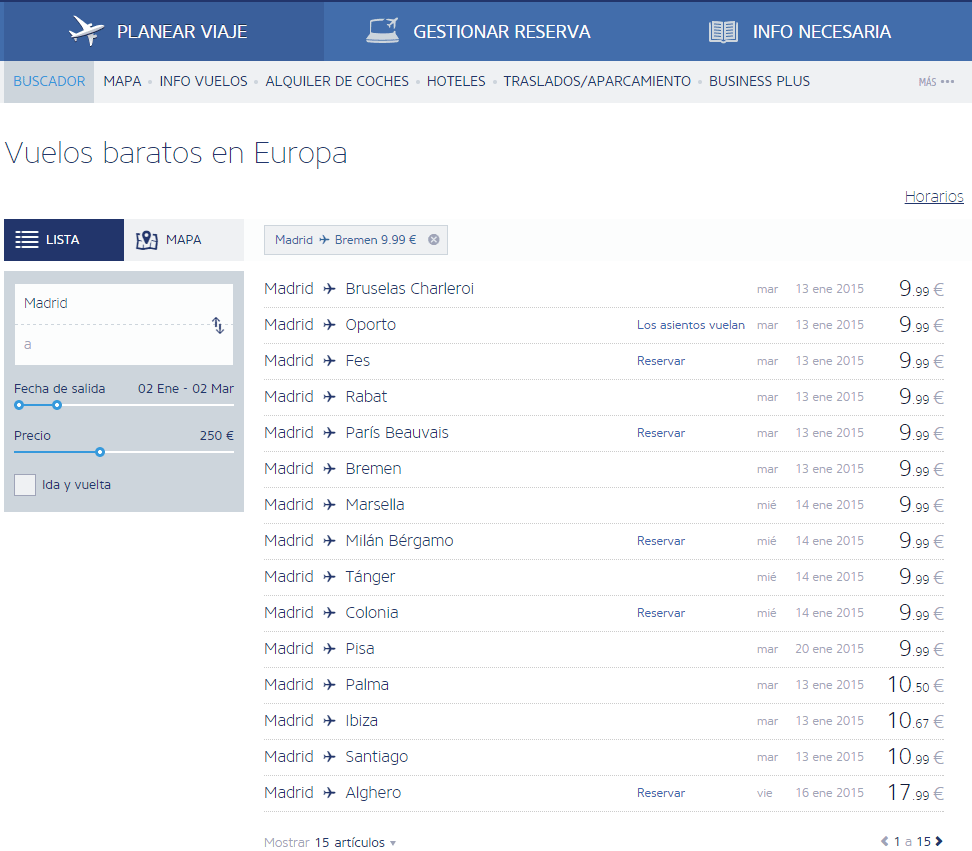Image resolution: width=972 pixels, height=851 pixels.
Task: Remove the Madrid Bremen 9.99 € filter tag
Action: (x=434, y=240)
